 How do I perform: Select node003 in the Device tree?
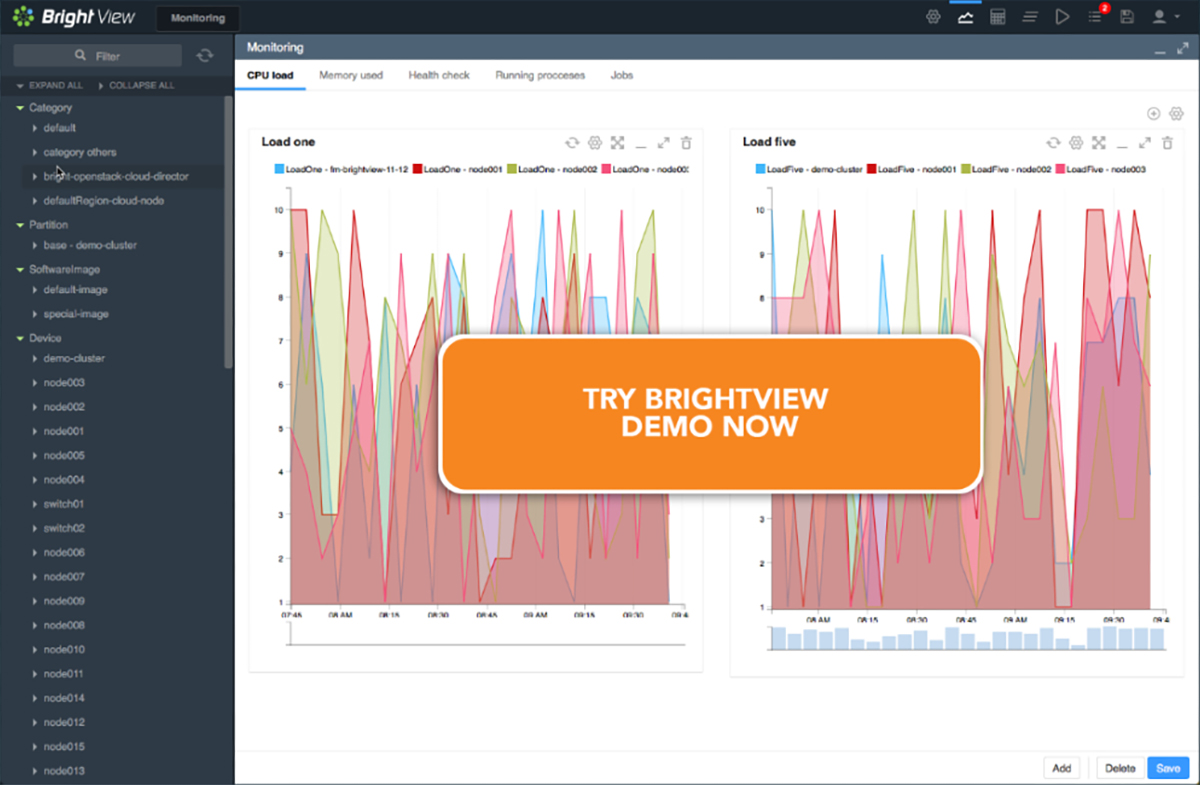[x=64, y=383]
